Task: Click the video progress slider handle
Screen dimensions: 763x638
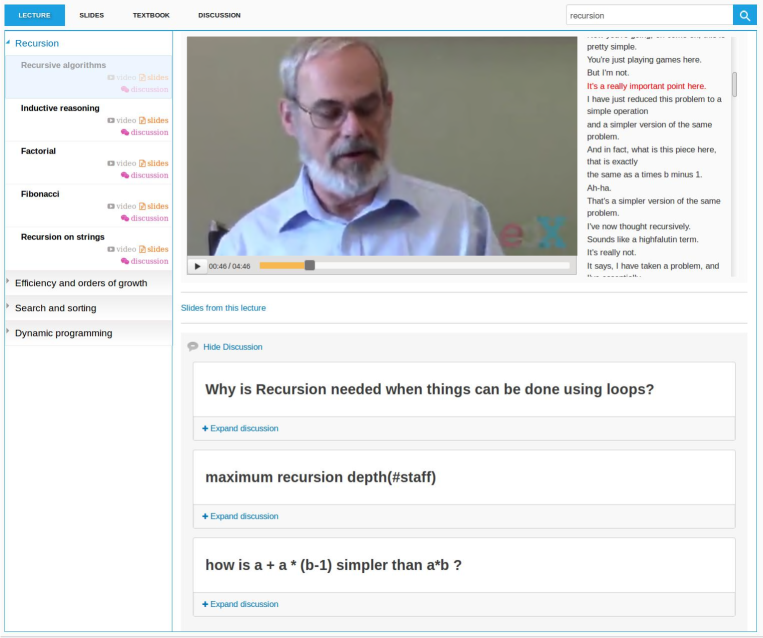Action: click(x=309, y=265)
